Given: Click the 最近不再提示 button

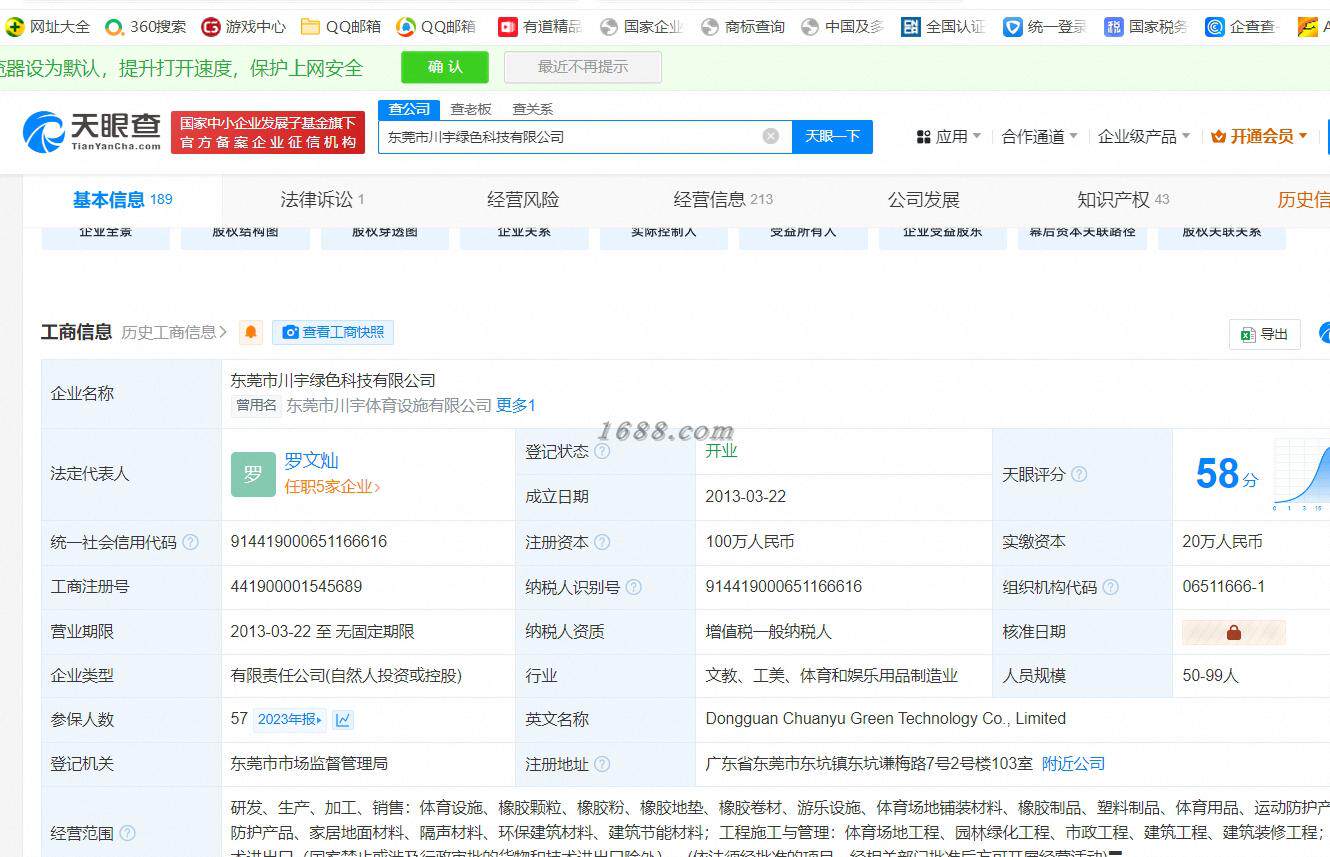Looking at the screenshot, I should (x=583, y=67).
